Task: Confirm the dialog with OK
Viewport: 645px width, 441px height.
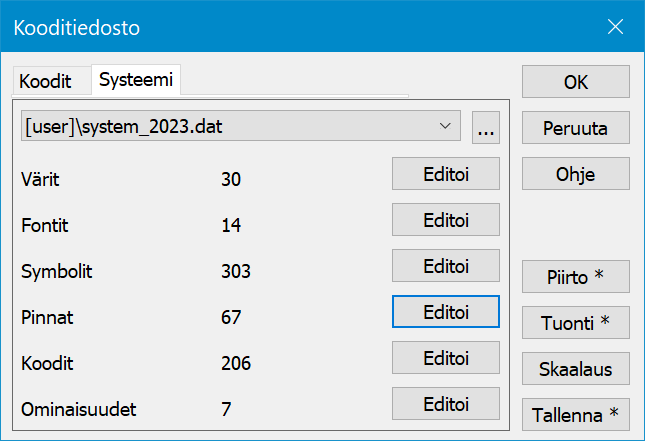Action: 576,82
